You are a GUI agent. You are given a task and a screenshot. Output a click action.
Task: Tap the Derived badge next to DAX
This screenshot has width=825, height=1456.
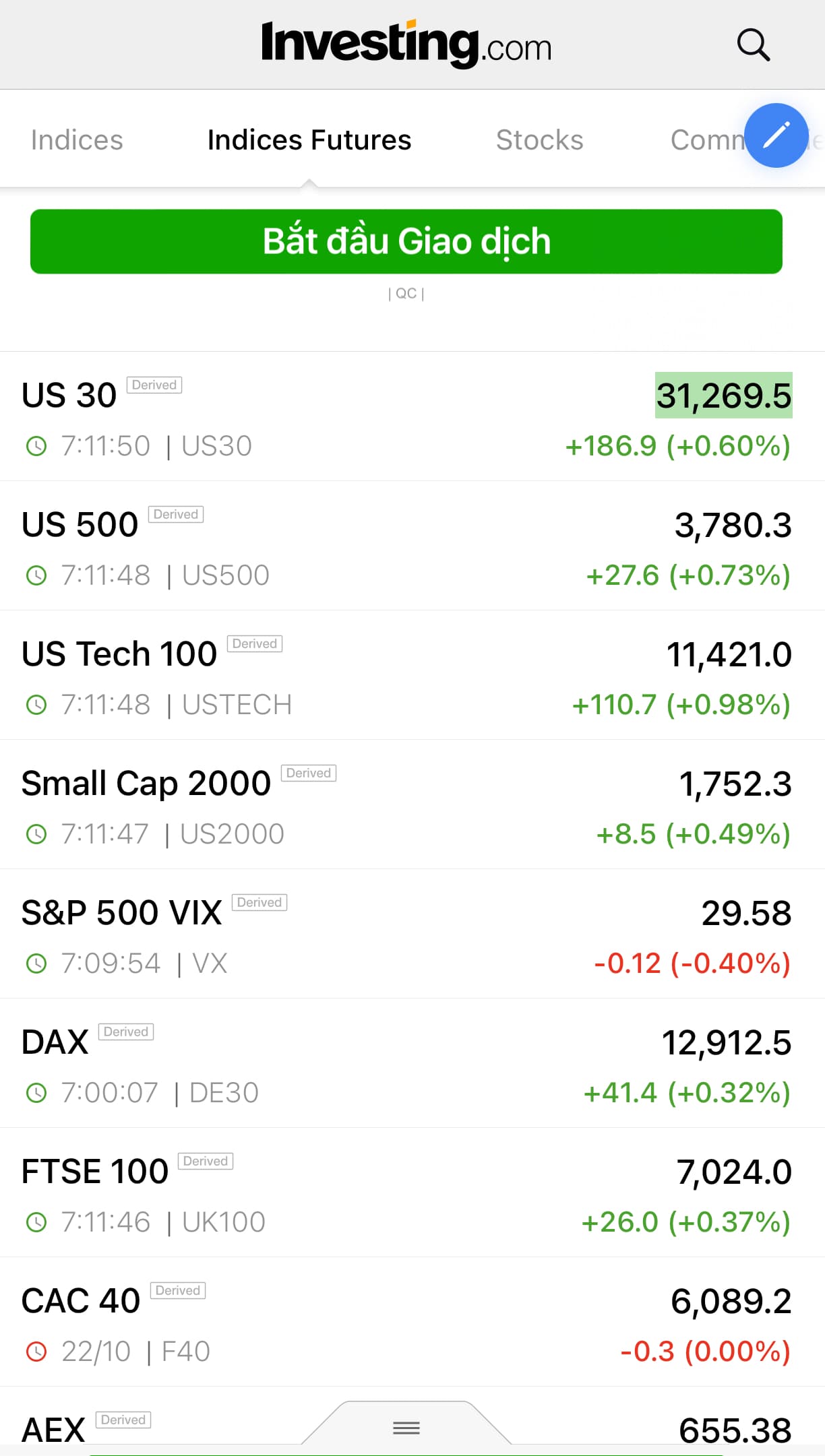pos(126,1032)
